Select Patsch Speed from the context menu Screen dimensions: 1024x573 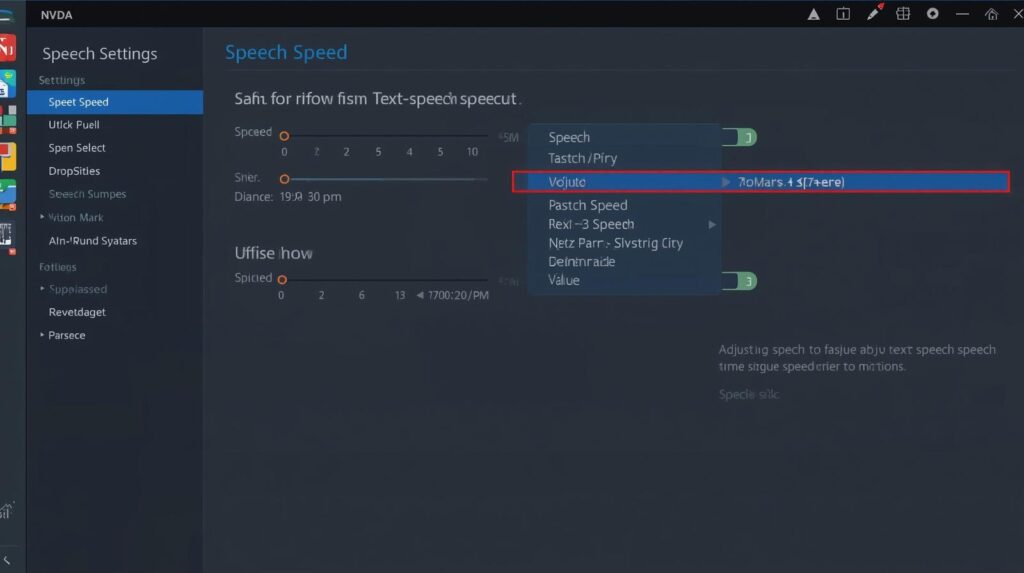point(588,205)
